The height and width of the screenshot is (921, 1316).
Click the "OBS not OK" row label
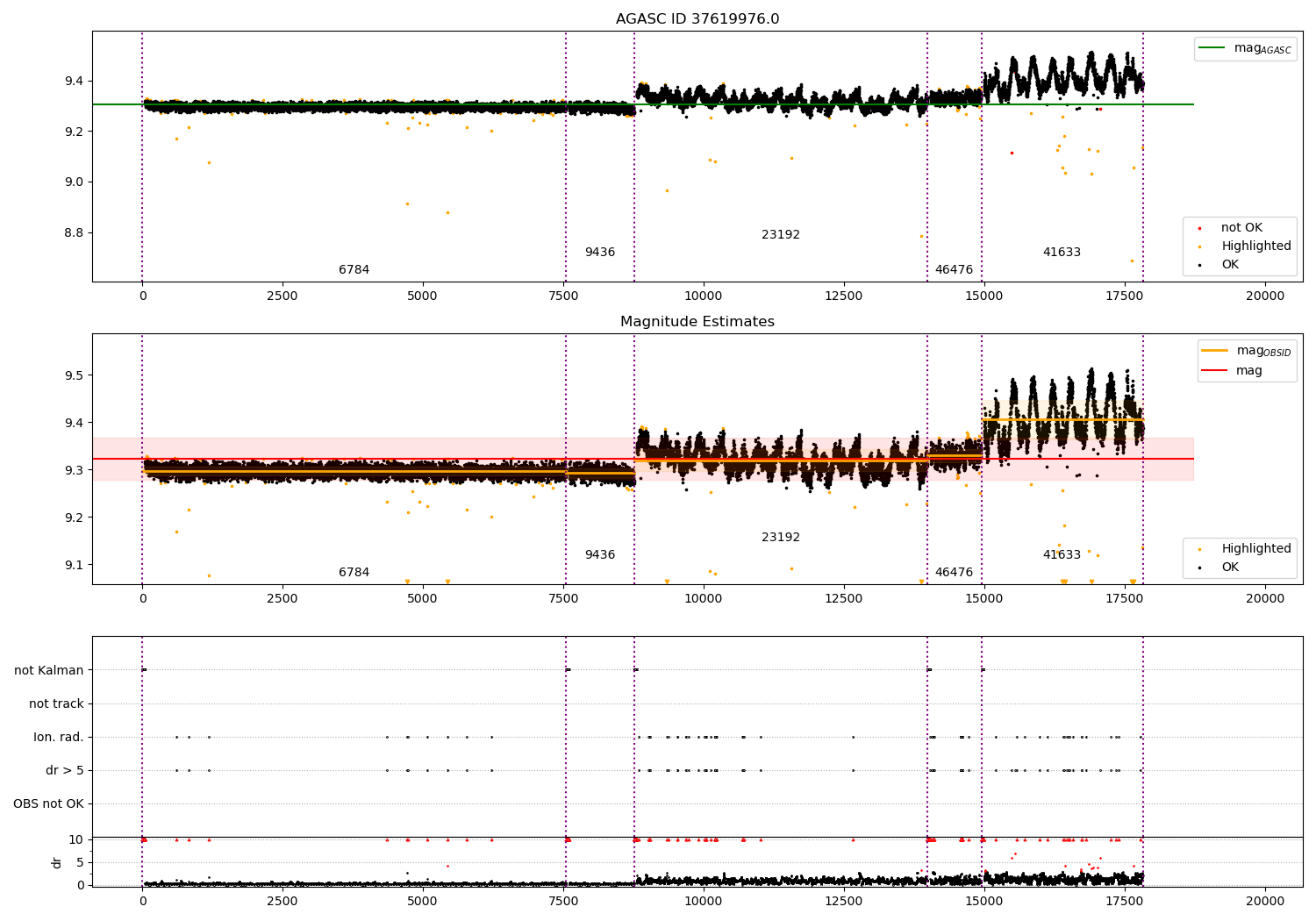click(49, 804)
